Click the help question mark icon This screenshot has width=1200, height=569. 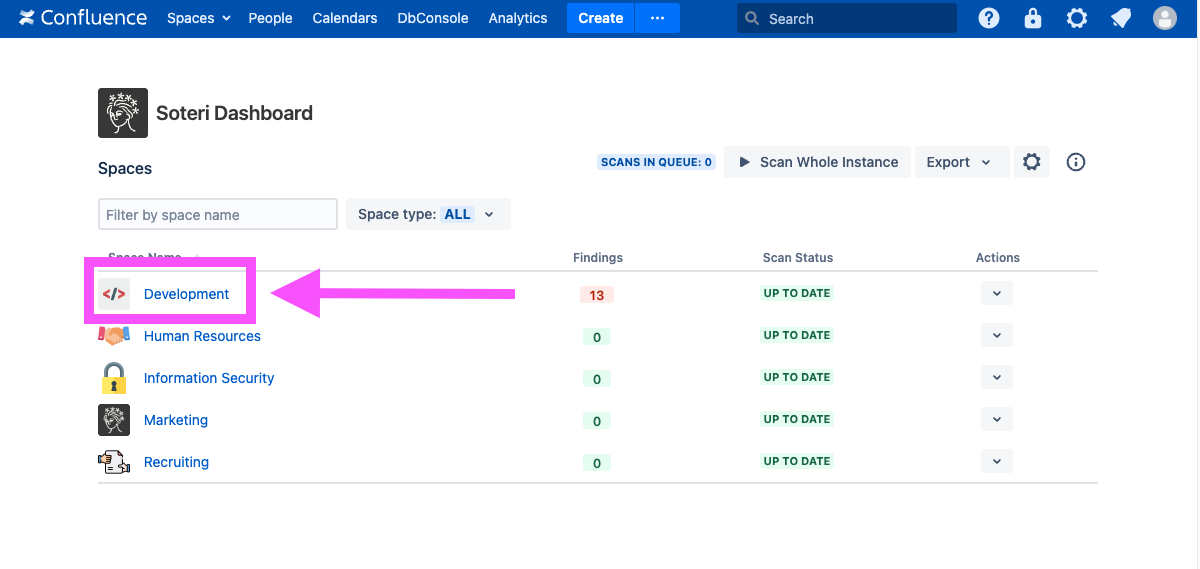(989, 18)
